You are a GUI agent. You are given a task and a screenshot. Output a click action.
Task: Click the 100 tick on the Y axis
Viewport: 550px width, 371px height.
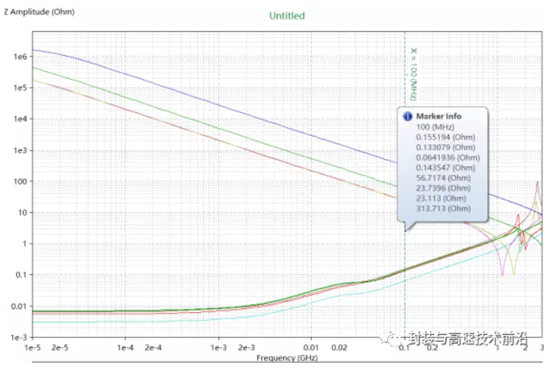point(20,181)
